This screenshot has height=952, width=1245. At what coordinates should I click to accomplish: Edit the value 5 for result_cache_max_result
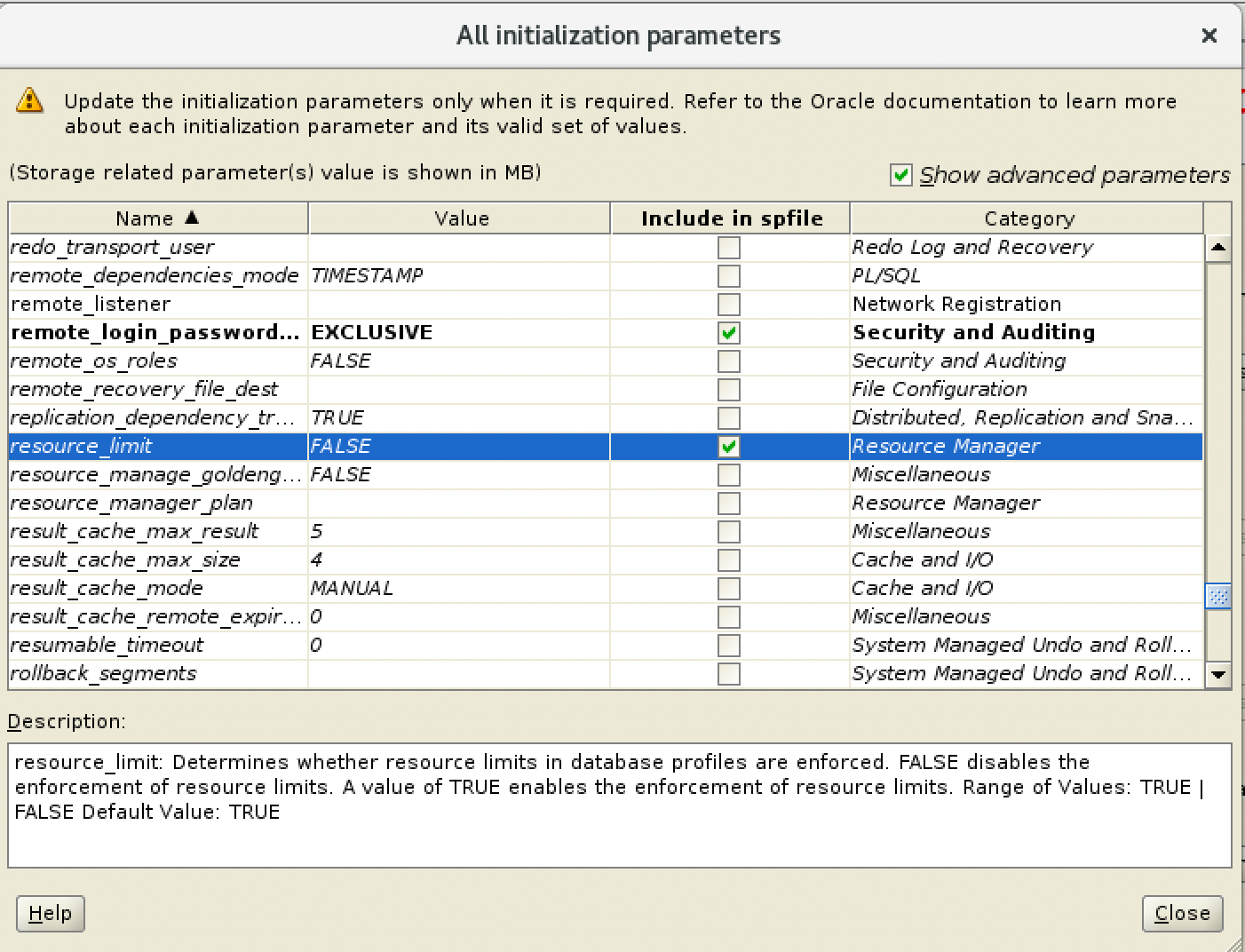(459, 531)
